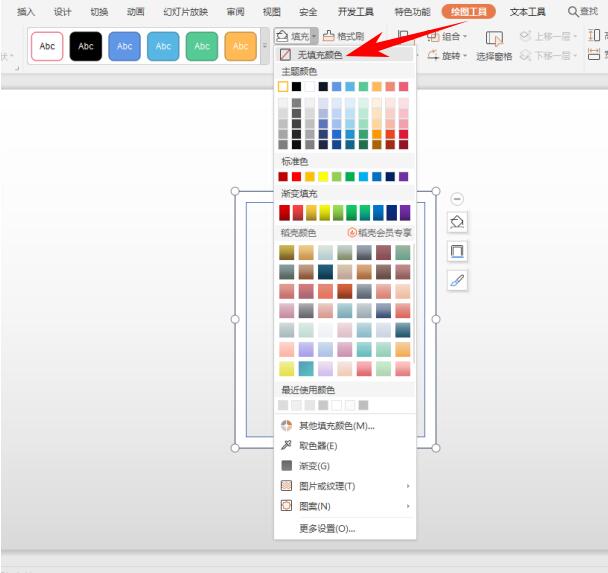Click the 格式刷 format painter button
Image resolution: width=608 pixels, height=573 pixels.
coord(343,36)
